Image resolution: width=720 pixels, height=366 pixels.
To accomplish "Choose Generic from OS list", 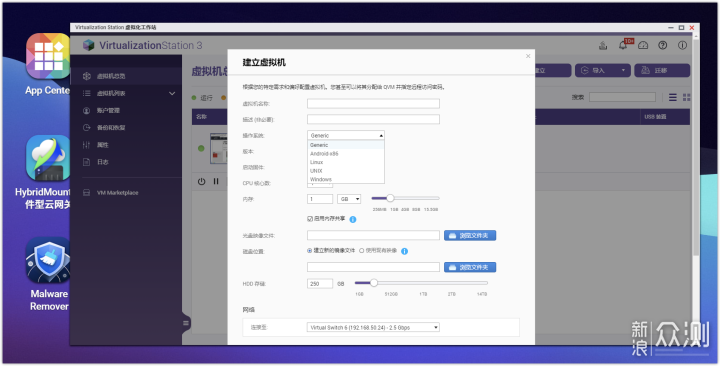I will pos(346,145).
